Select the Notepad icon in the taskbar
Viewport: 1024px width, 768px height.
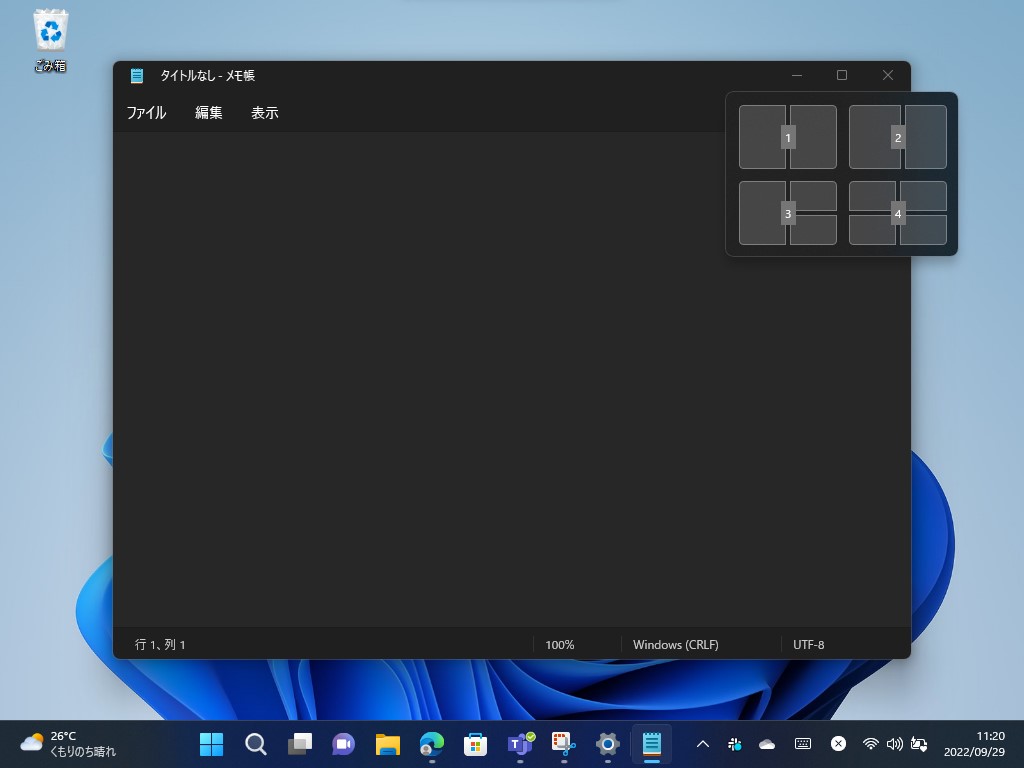651,744
